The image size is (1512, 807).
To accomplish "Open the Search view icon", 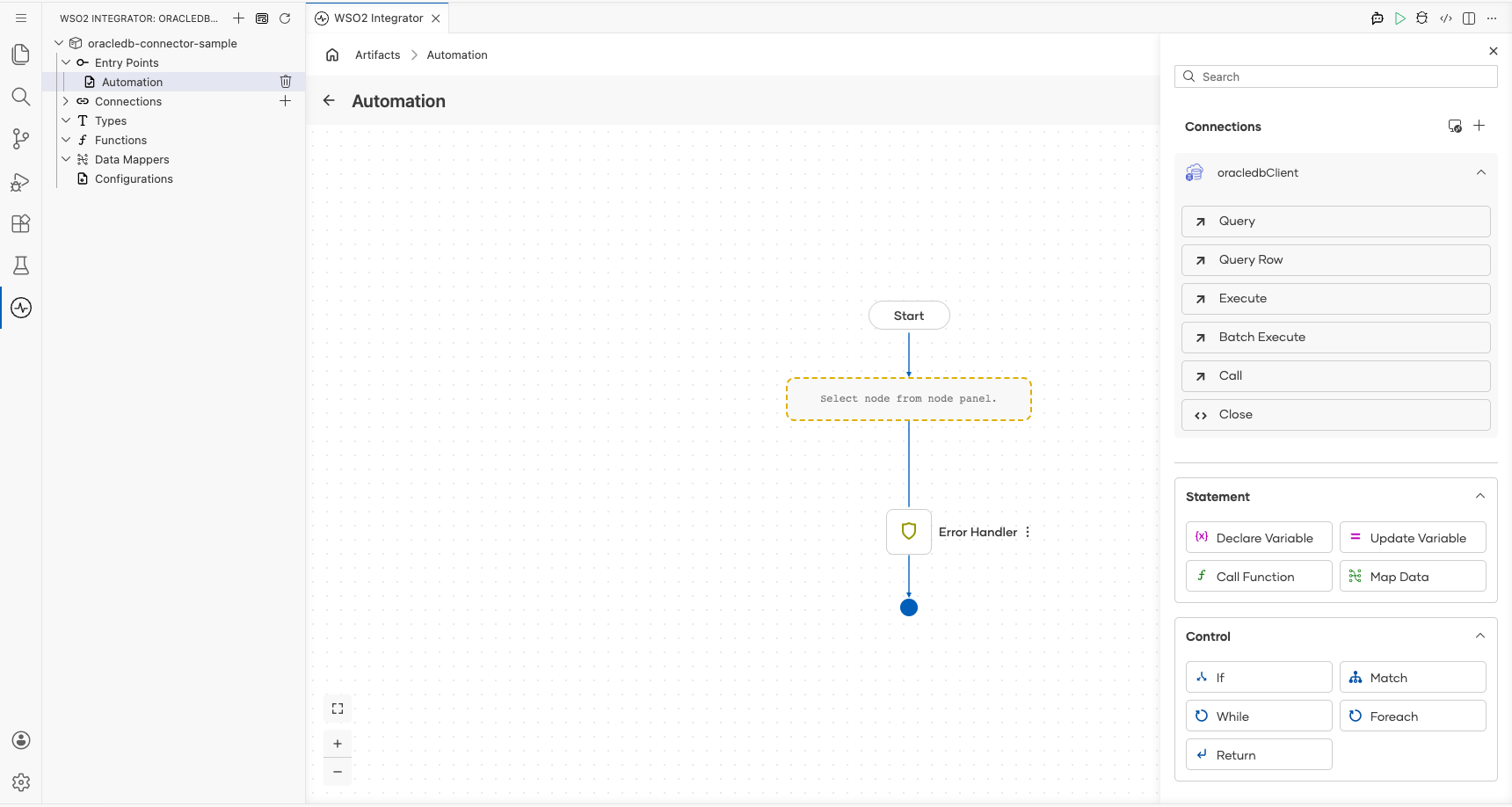I will point(21,97).
